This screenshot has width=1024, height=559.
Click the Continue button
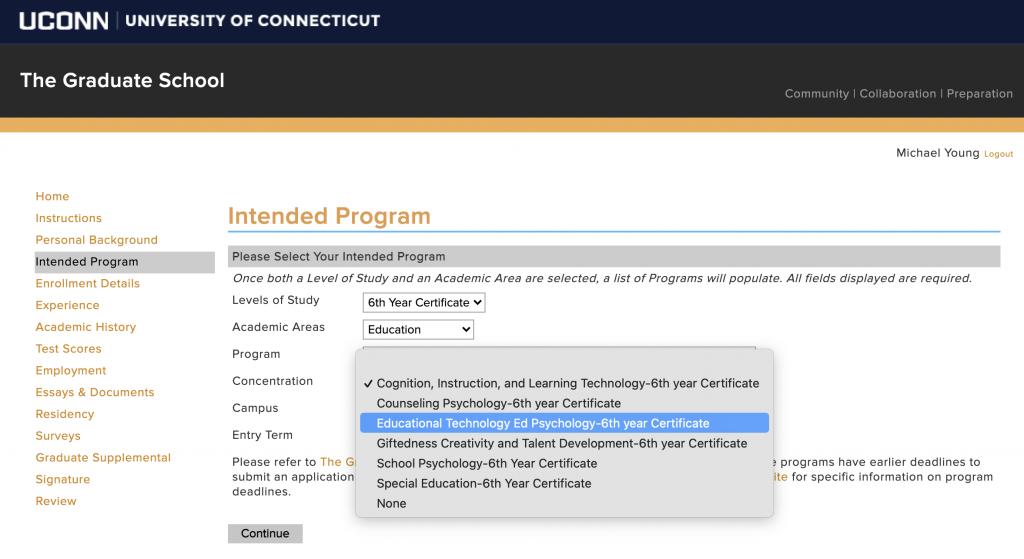tap(265, 534)
